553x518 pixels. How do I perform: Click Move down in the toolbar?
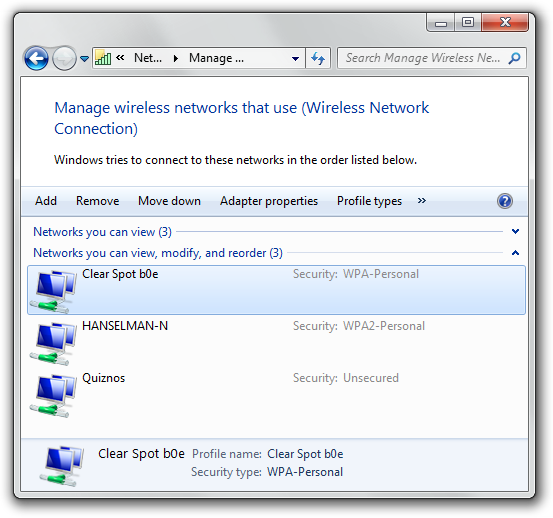pos(169,201)
